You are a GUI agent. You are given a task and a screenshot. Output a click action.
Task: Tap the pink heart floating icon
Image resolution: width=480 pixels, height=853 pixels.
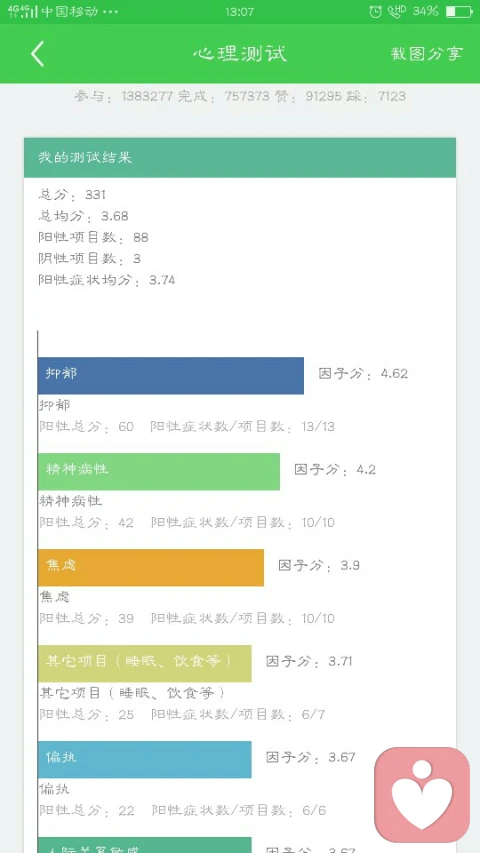pos(422,795)
